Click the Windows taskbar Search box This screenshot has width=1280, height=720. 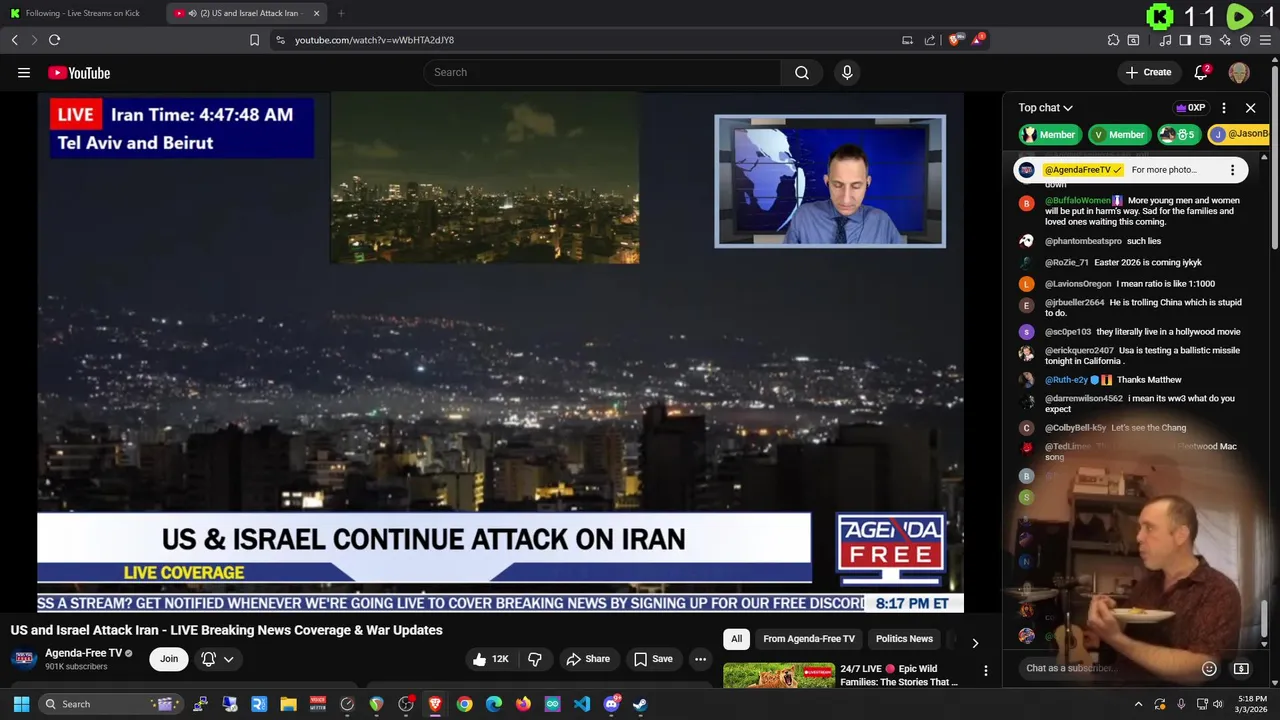coord(112,704)
